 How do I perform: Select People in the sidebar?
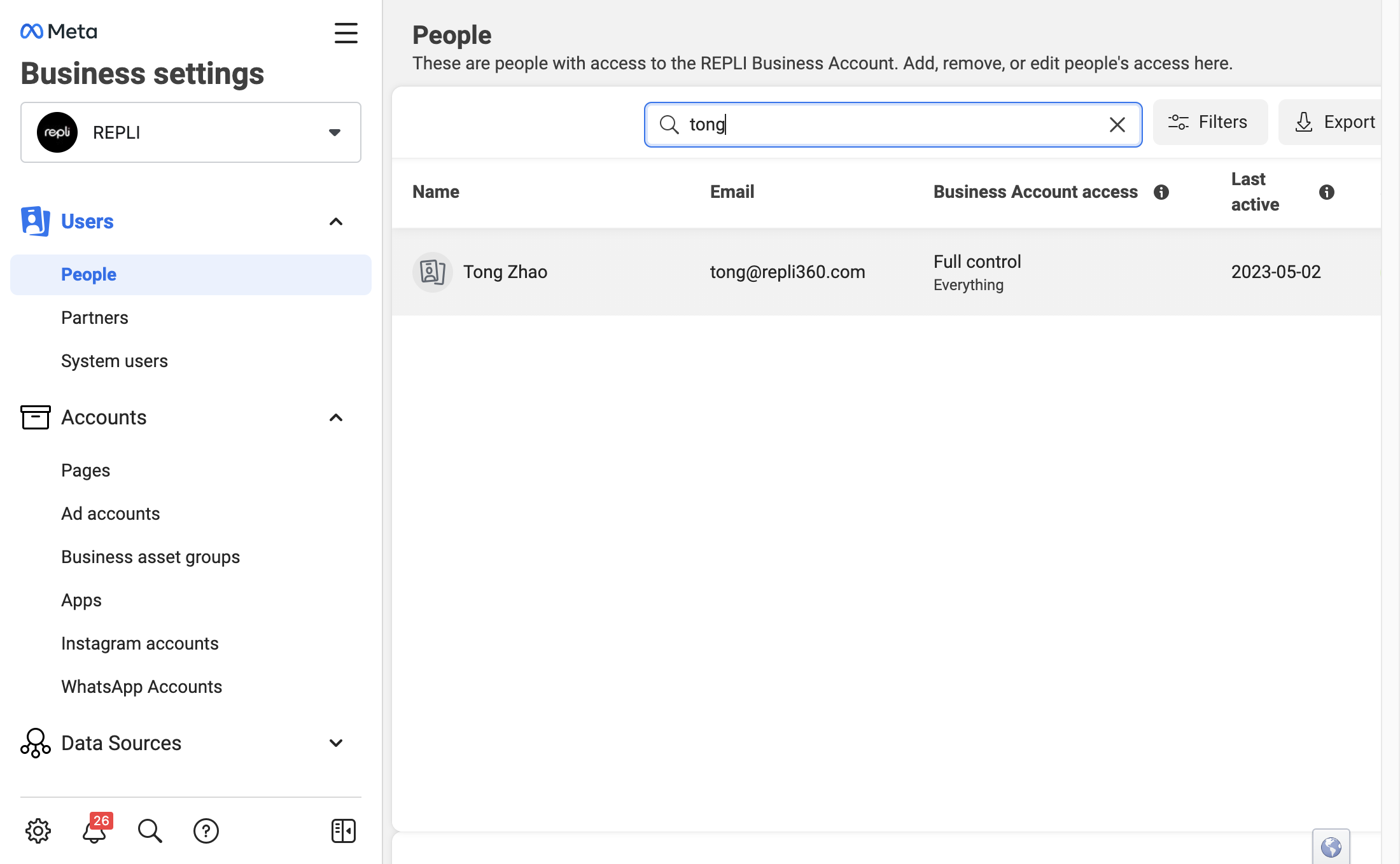click(191, 275)
